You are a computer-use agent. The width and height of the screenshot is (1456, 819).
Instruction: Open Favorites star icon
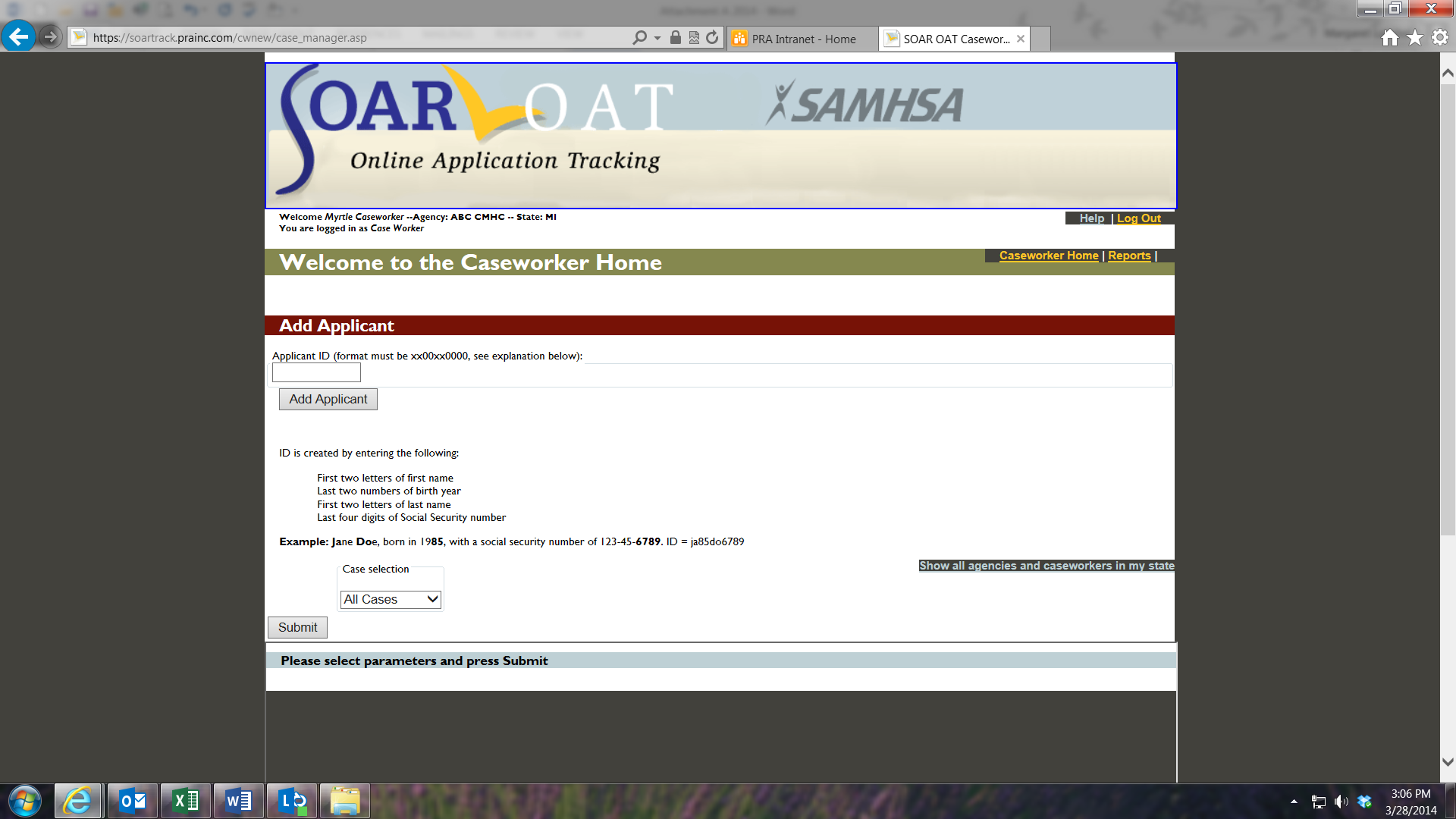[x=1414, y=37]
